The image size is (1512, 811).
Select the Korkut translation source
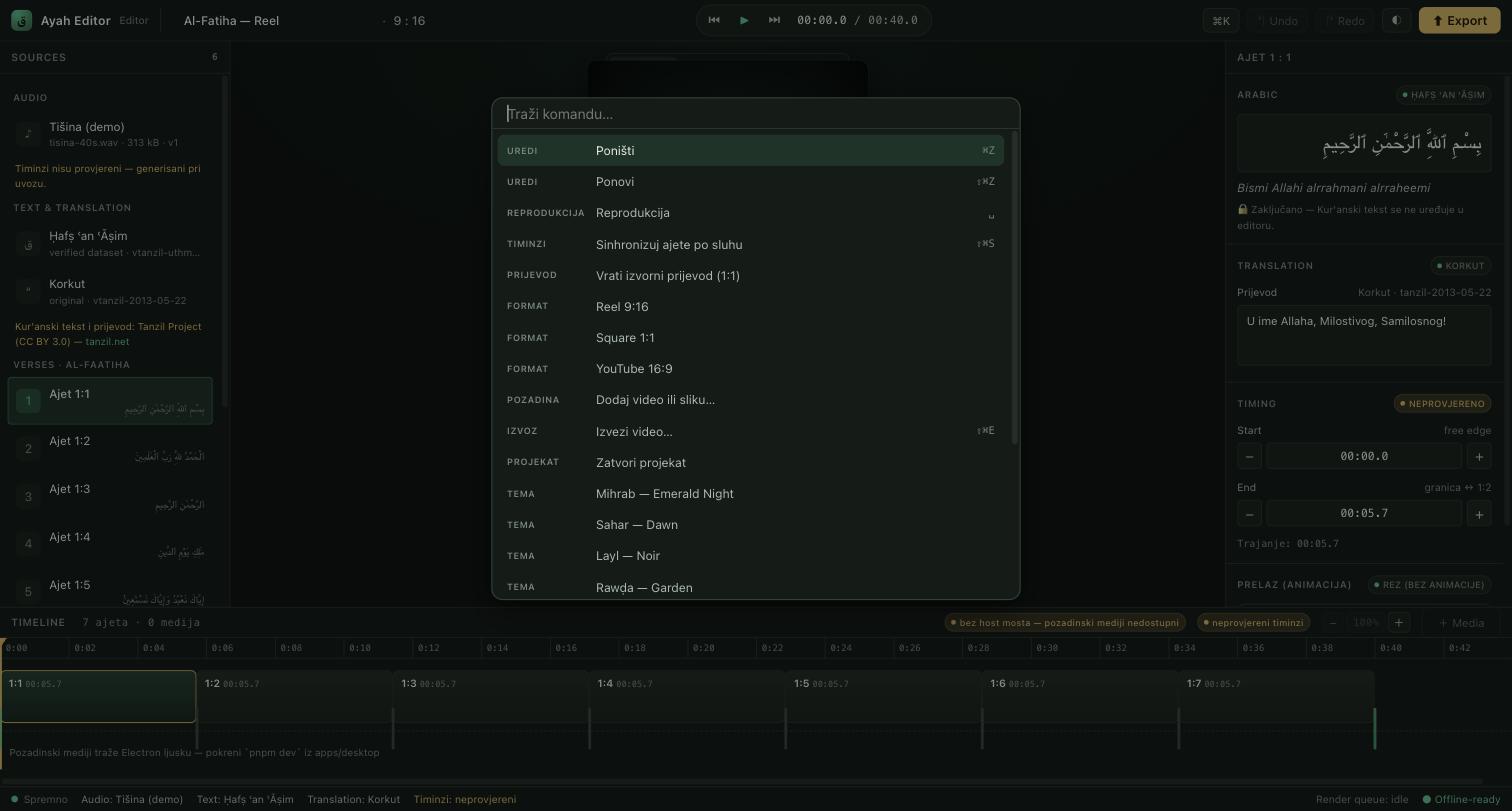pyautogui.click(x=110, y=291)
